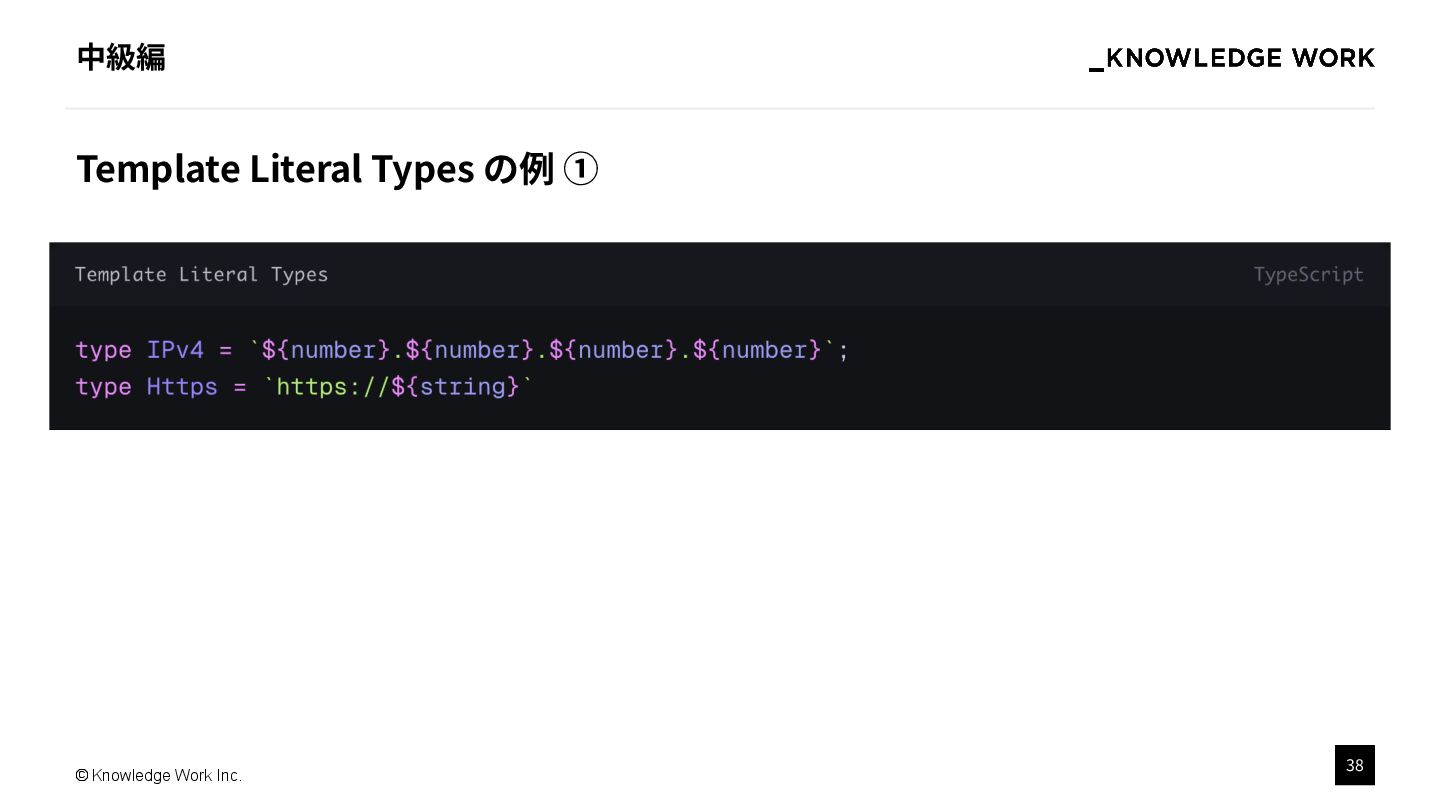Click the circled number ① in the title
The height and width of the screenshot is (810, 1440).
point(581,169)
